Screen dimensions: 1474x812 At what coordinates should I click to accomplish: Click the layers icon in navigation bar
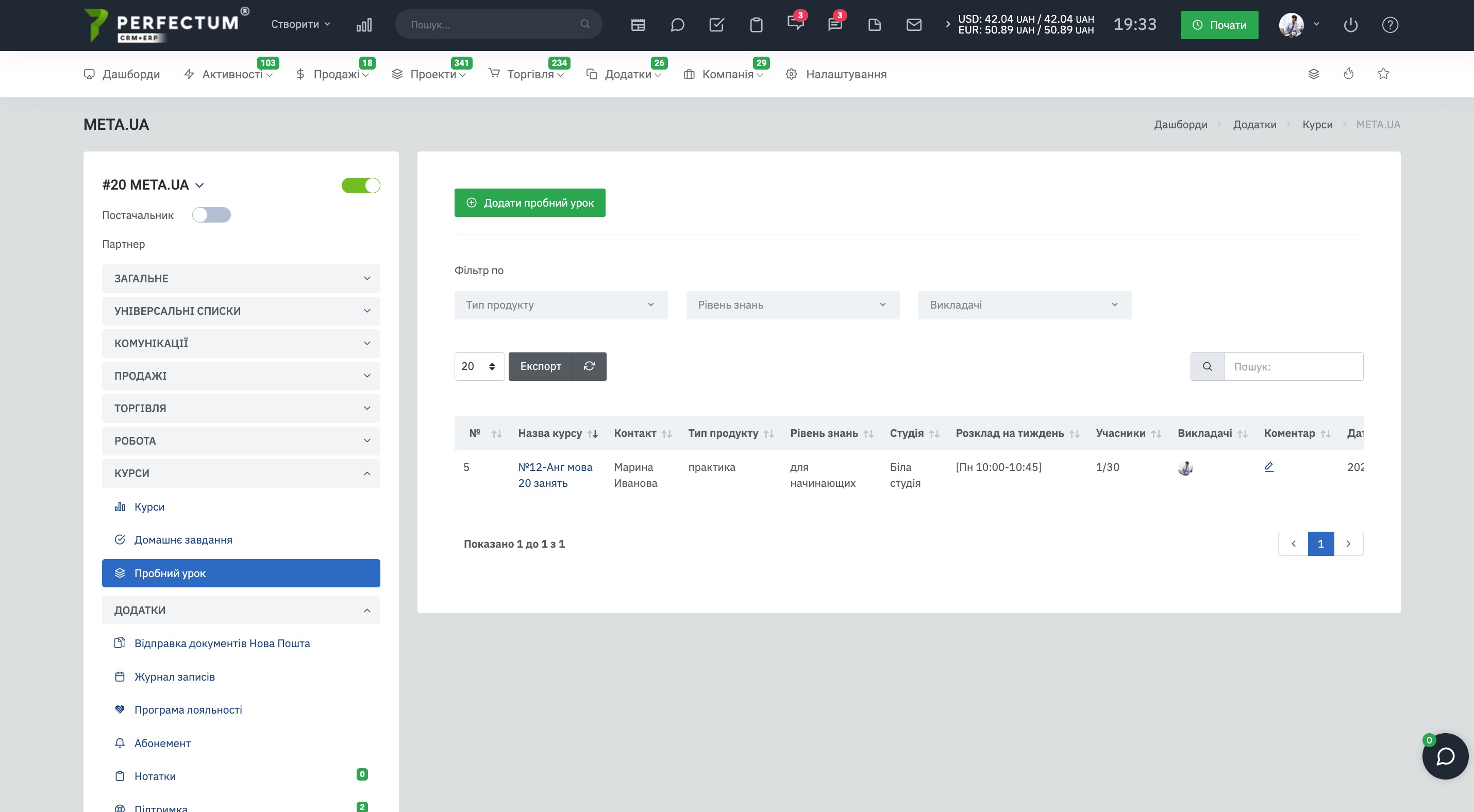[x=1314, y=74]
